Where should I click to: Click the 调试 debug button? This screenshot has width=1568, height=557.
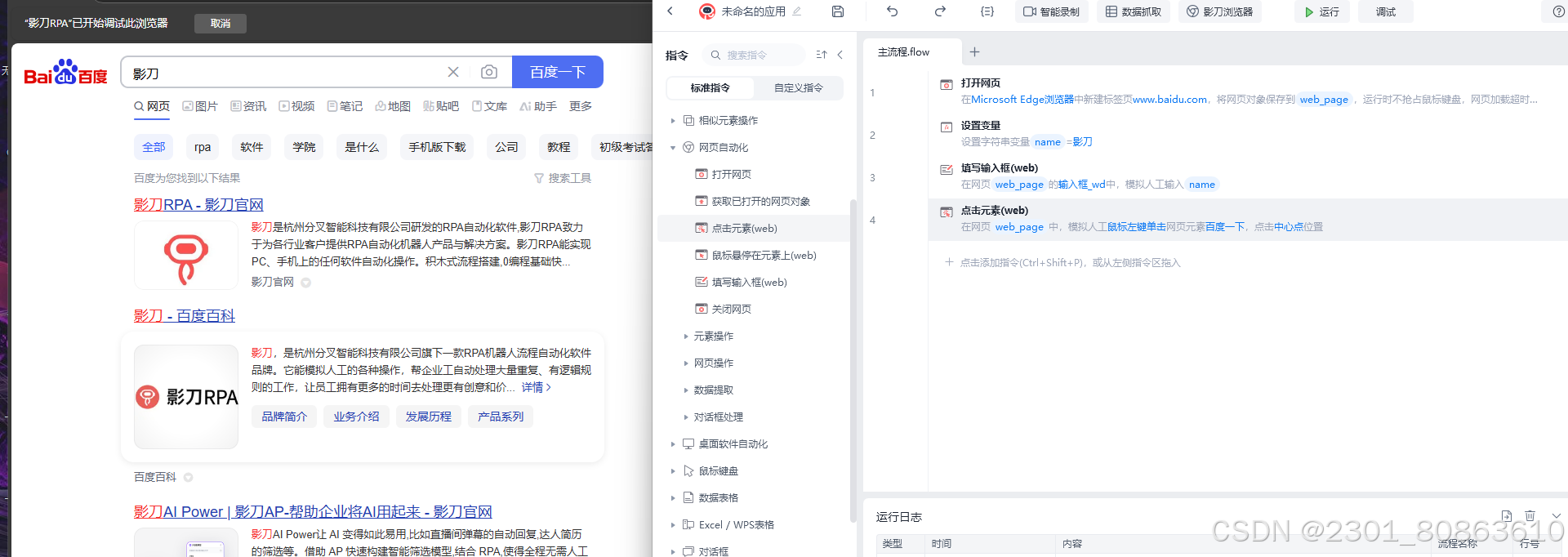click(x=1386, y=11)
